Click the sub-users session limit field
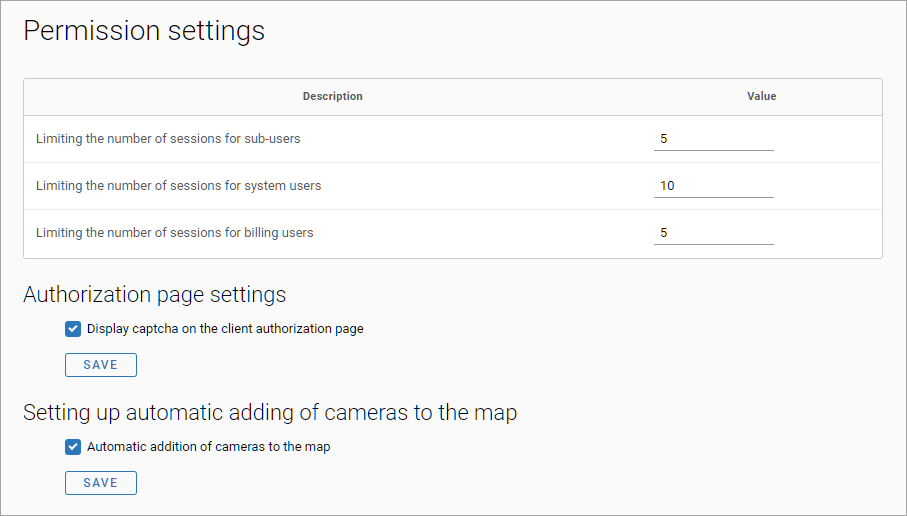Image resolution: width=907 pixels, height=516 pixels. coord(713,139)
